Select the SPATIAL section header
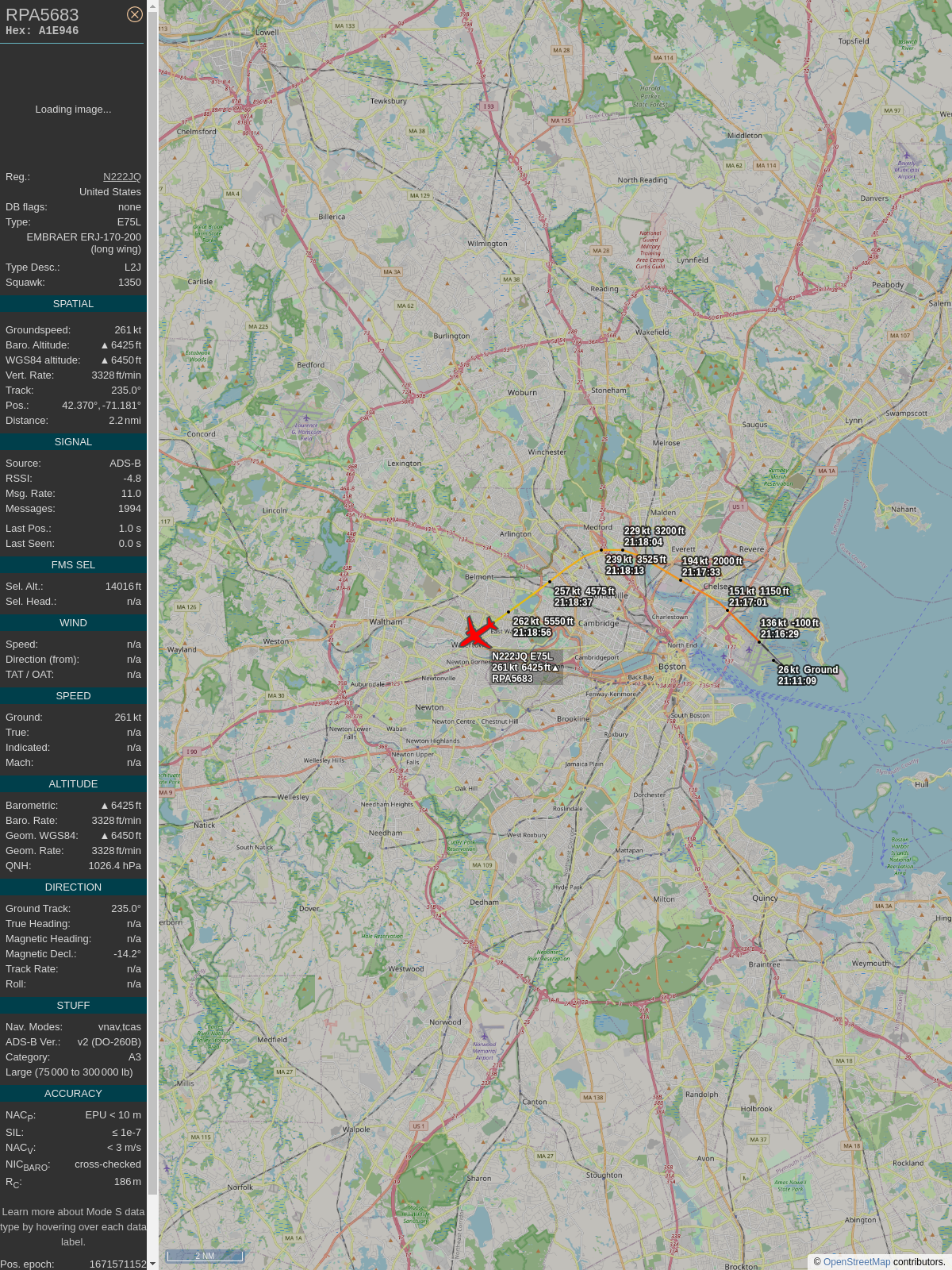 tap(73, 304)
